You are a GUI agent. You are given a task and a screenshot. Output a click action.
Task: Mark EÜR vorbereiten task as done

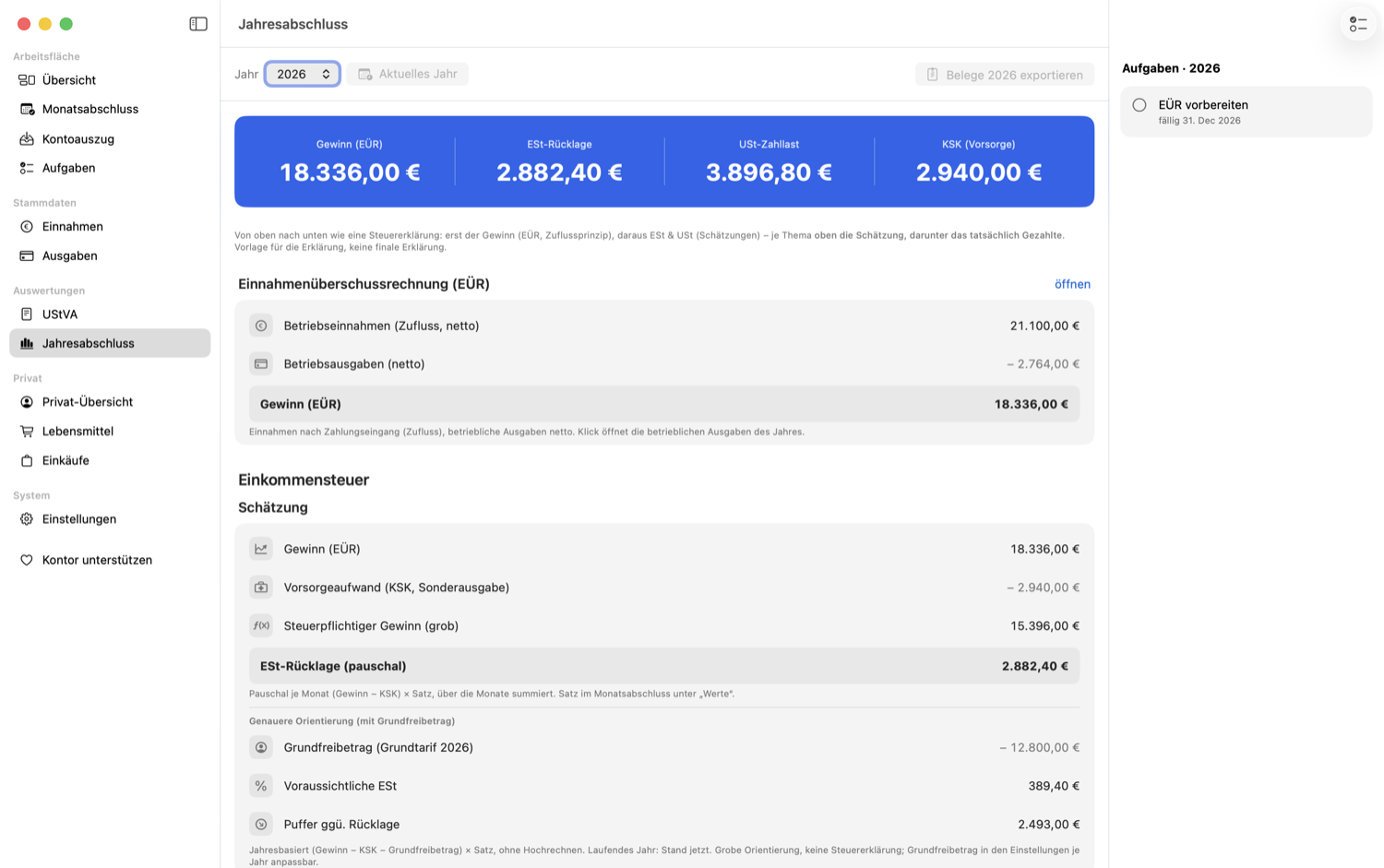[1139, 105]
